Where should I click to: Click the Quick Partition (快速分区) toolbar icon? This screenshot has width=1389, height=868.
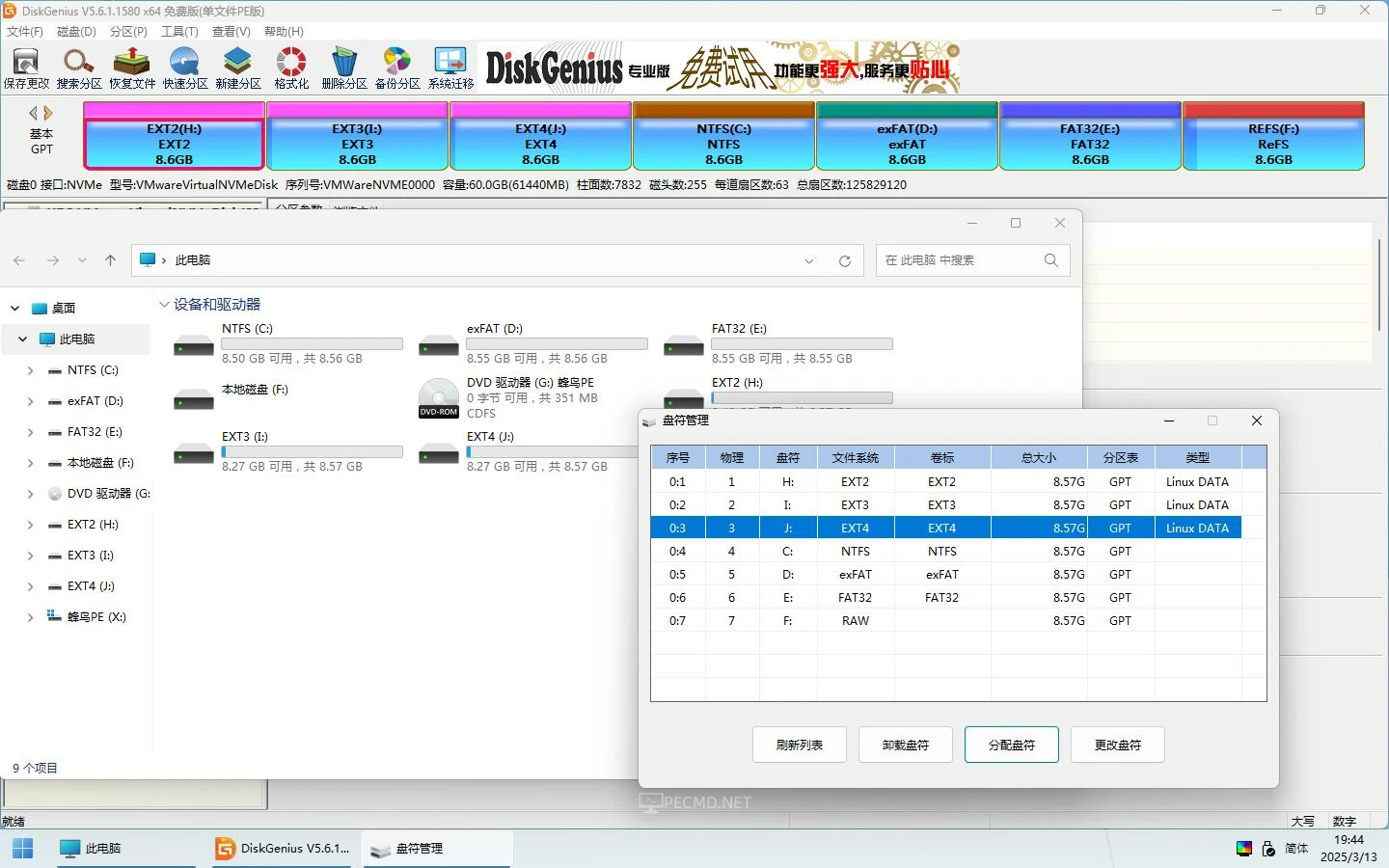point(185,68)
